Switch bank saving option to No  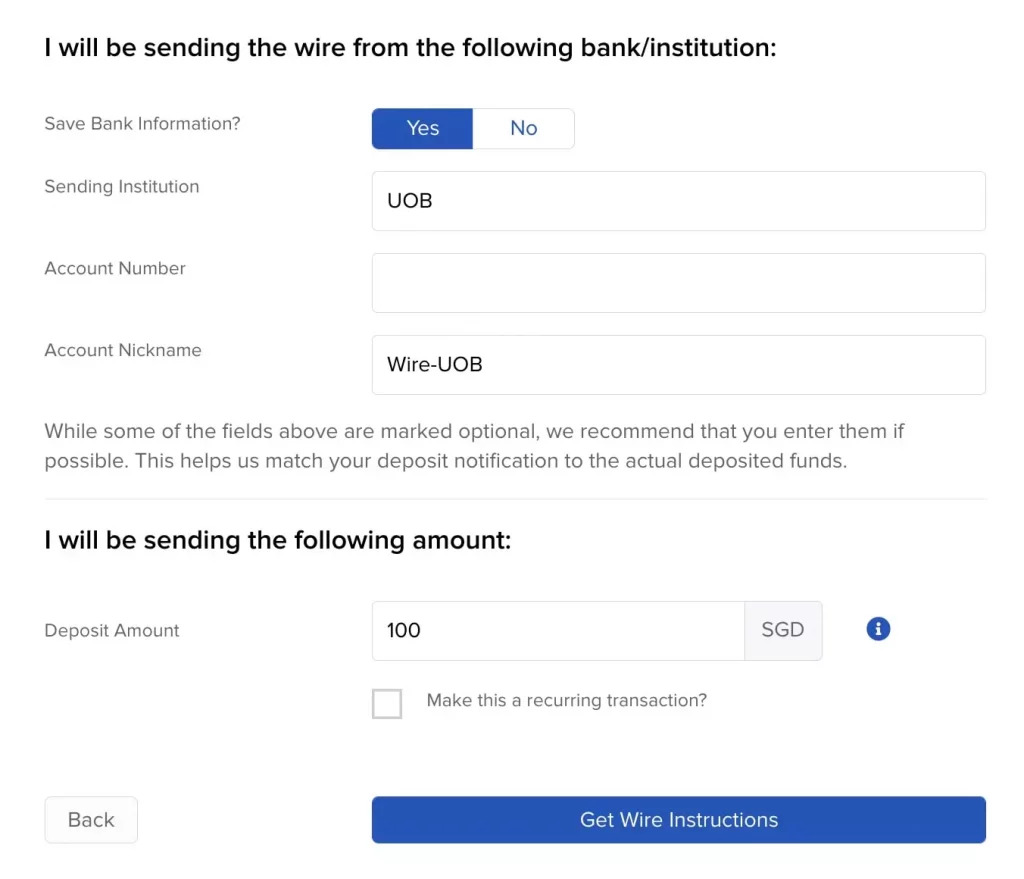(523, 128)
